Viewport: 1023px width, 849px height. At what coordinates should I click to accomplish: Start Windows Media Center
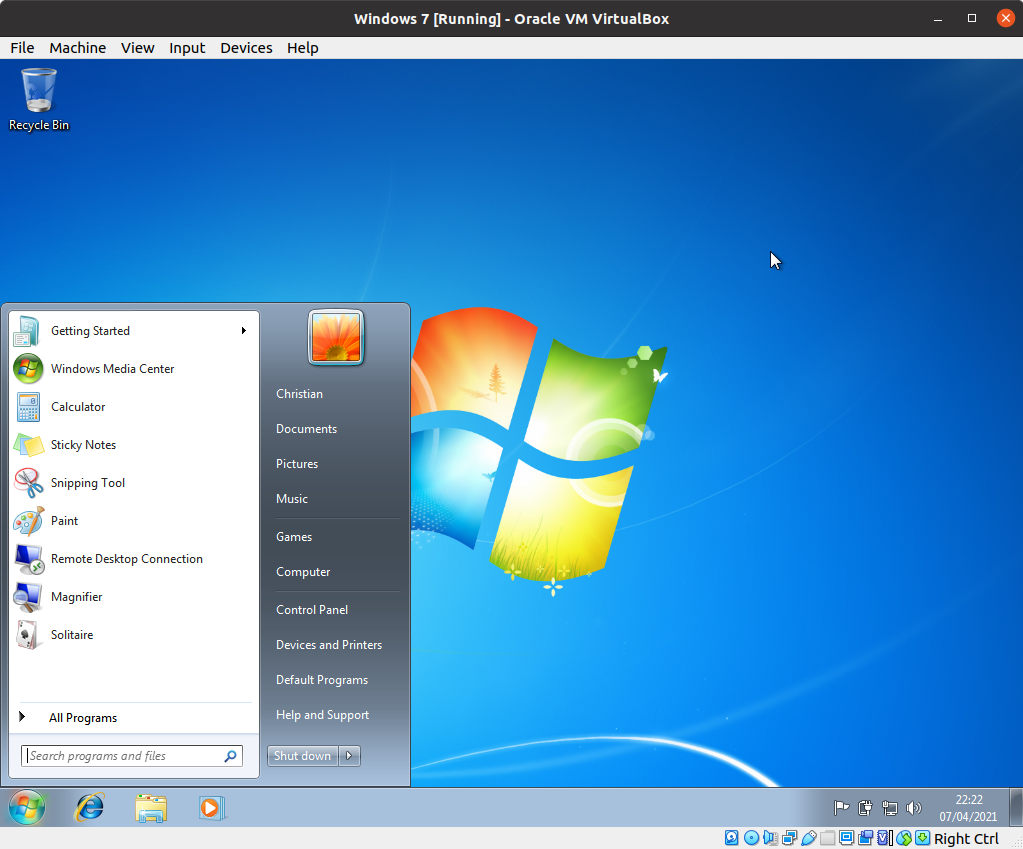pos(110,369)
